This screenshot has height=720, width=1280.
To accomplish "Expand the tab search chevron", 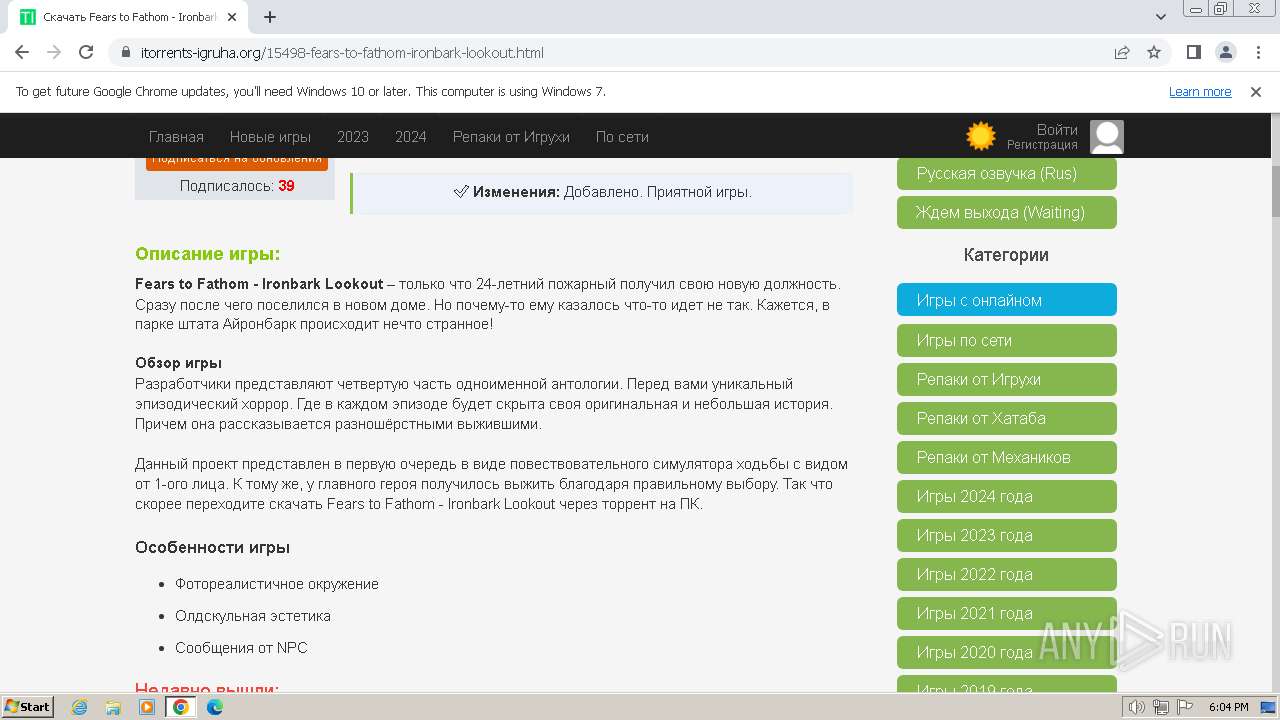I will [x=1160, y=17].
